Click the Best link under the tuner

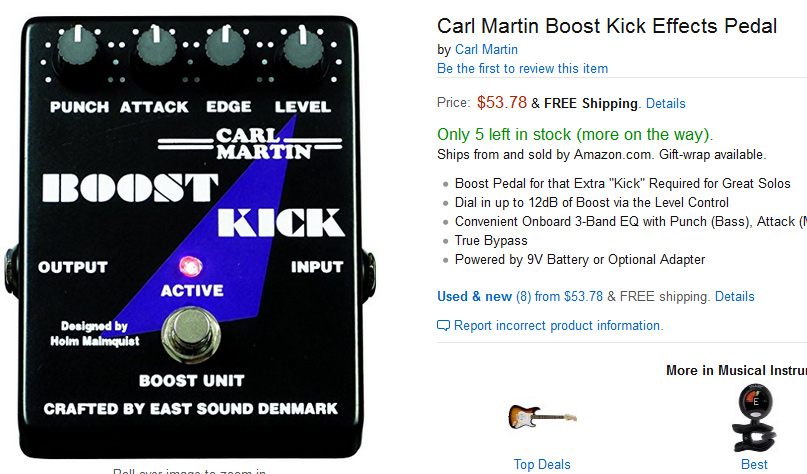point(755,464)
